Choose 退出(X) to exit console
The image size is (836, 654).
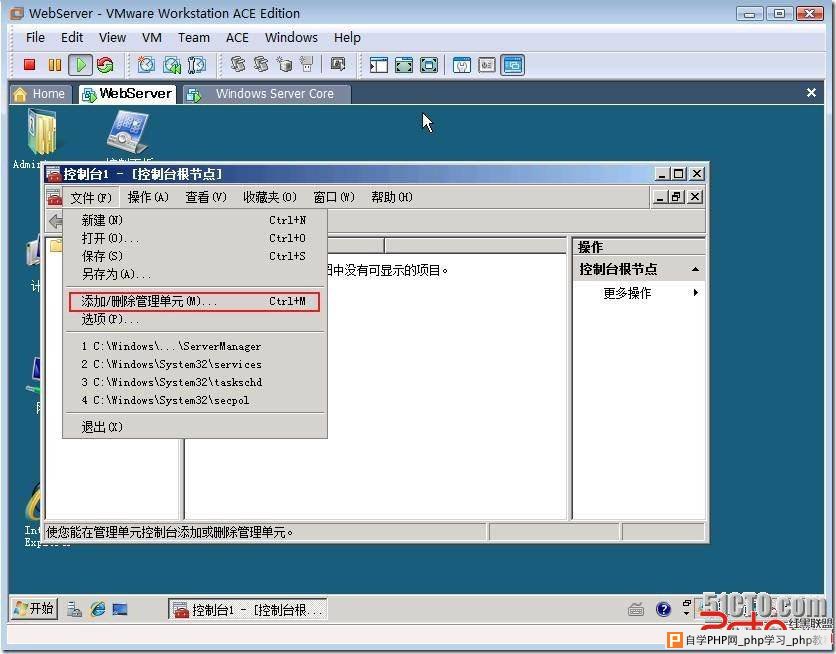point(194,427)
